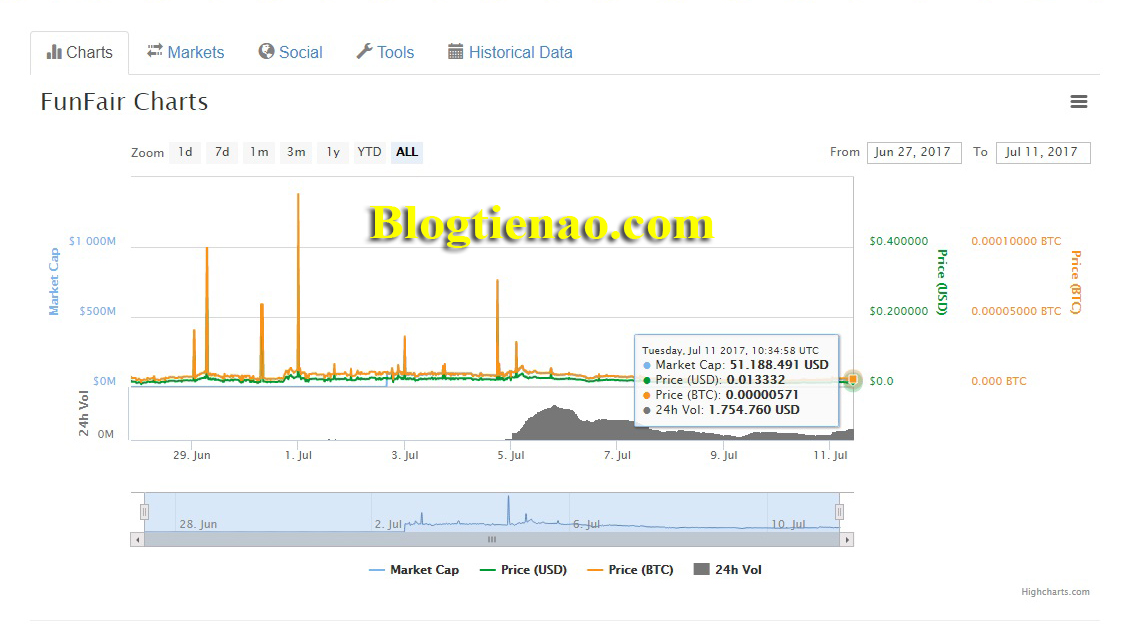Image resolution: width=1147 pixels, height=624 pixels.
Task: Click the FunFair Charts title
Action: (124, 102)
